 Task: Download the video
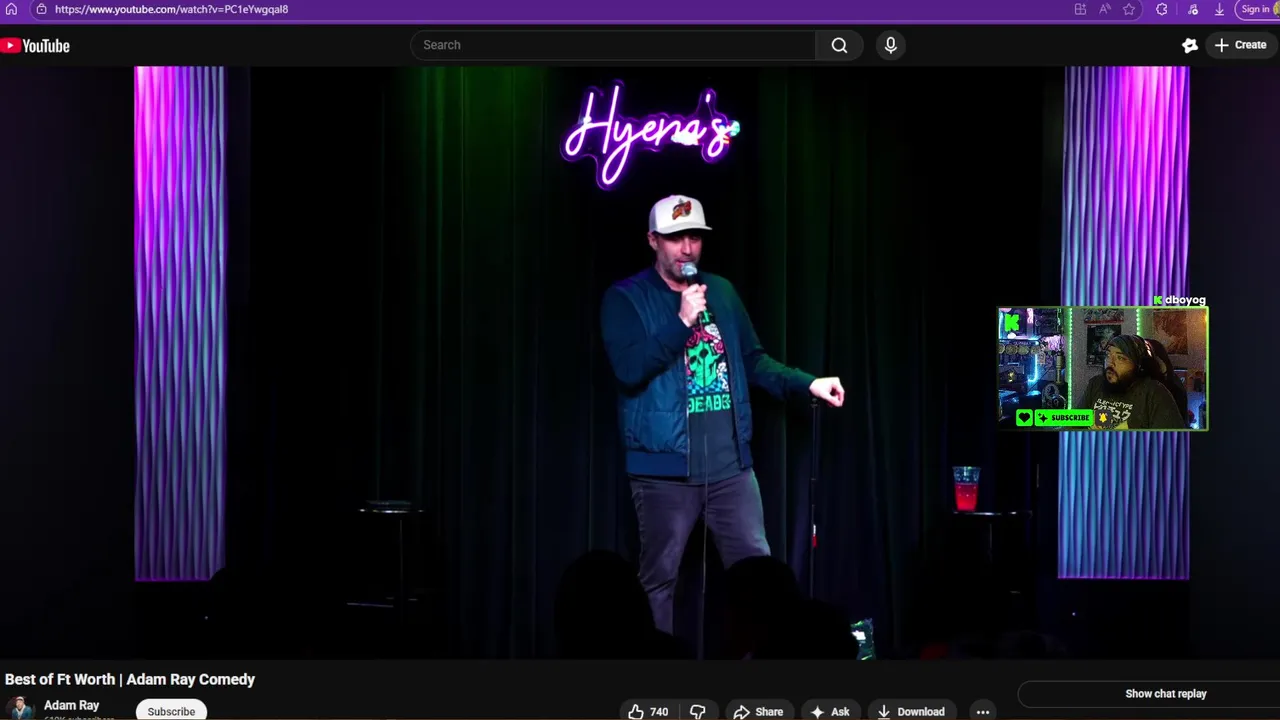pyautogui.click(x=911, y=711)
